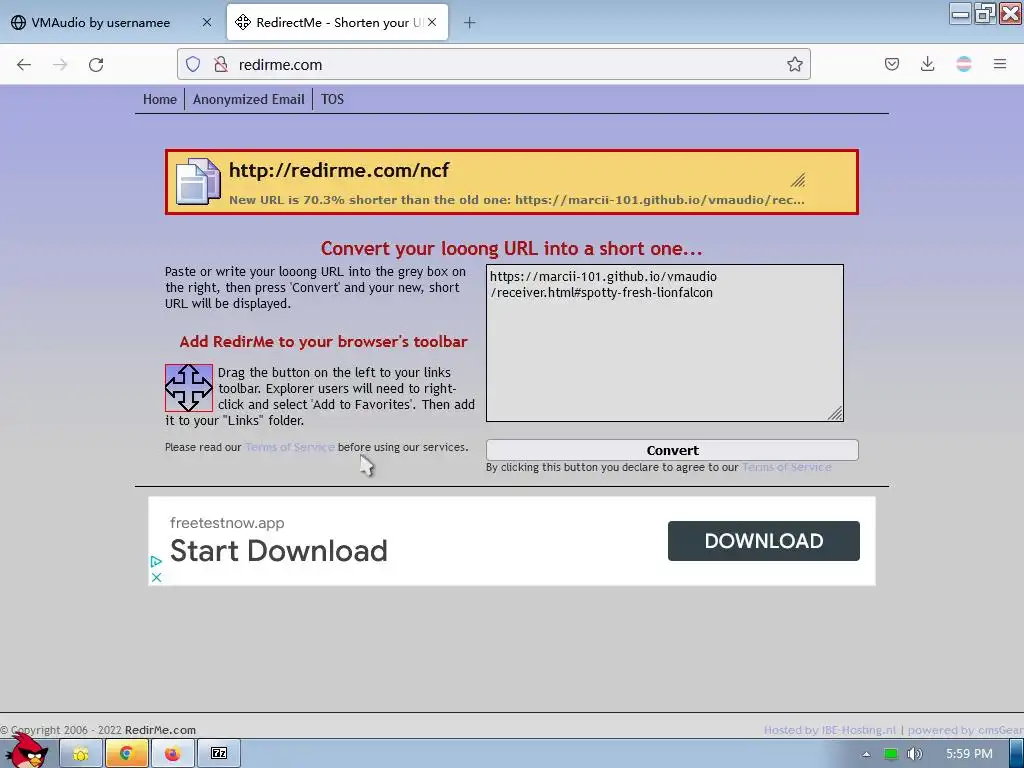The image size is (1024, 768).
Task: Open the tracking protection shield icon
Action: [193, 64]
